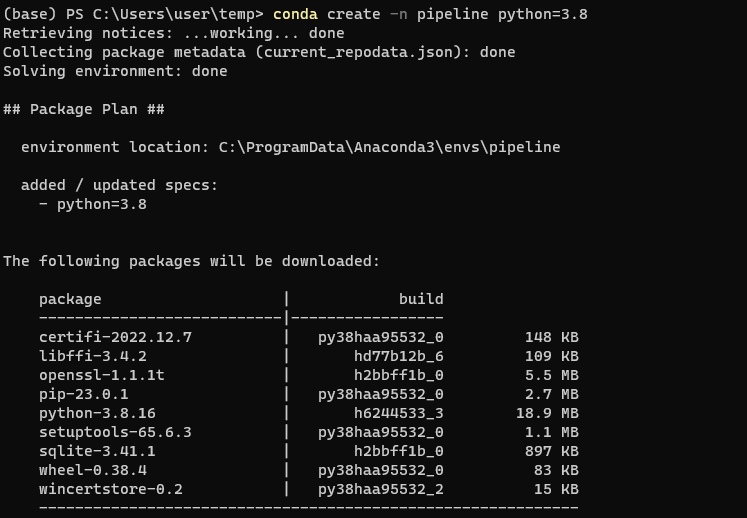
Task: Click the libffi-3.4.2 package name
Action: pos(93,356)
